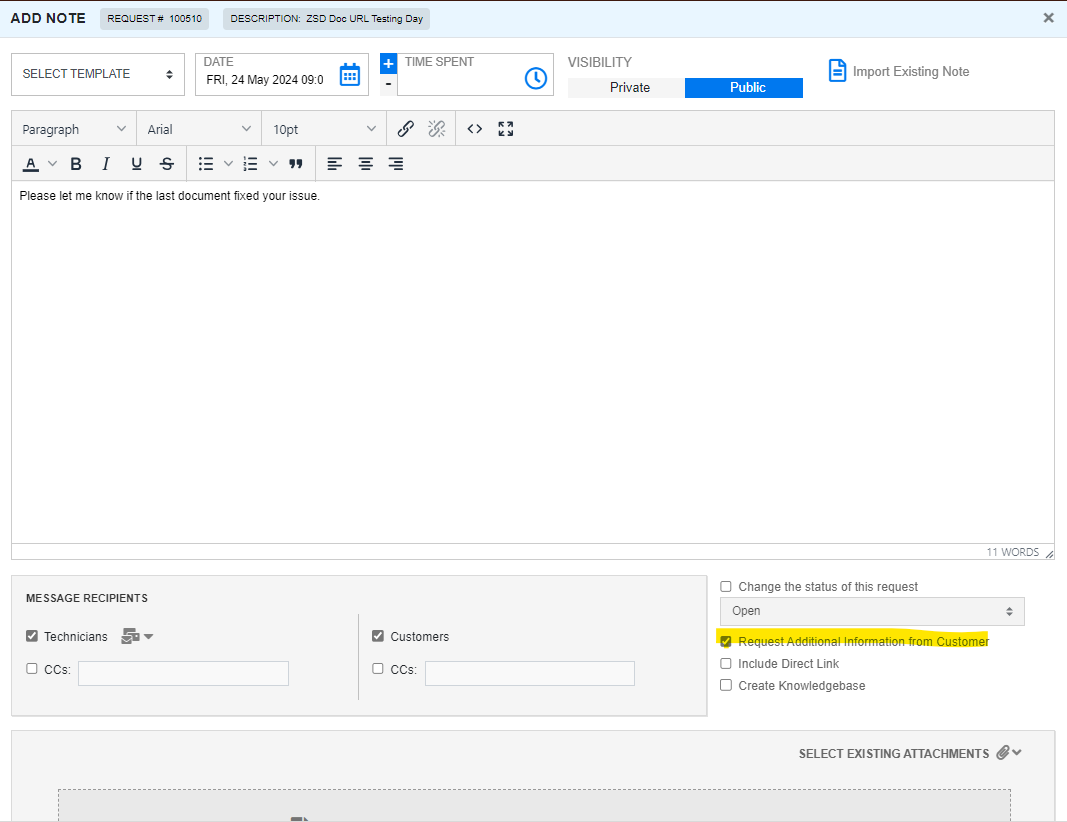
Task: Click the 11 WORDS counter
Action: (1013, 552)
